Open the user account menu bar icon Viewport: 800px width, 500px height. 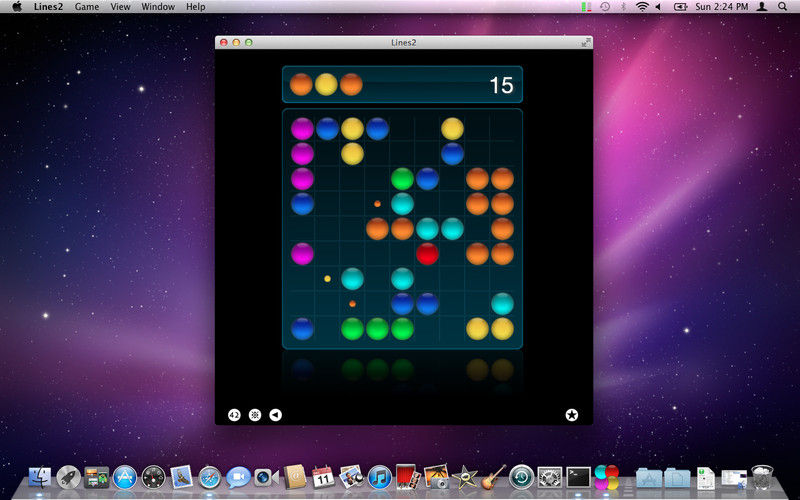(x=762, y=7)
